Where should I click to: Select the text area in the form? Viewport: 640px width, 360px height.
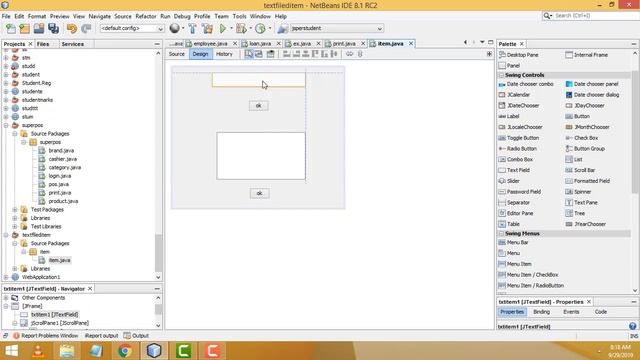point(261,156)
